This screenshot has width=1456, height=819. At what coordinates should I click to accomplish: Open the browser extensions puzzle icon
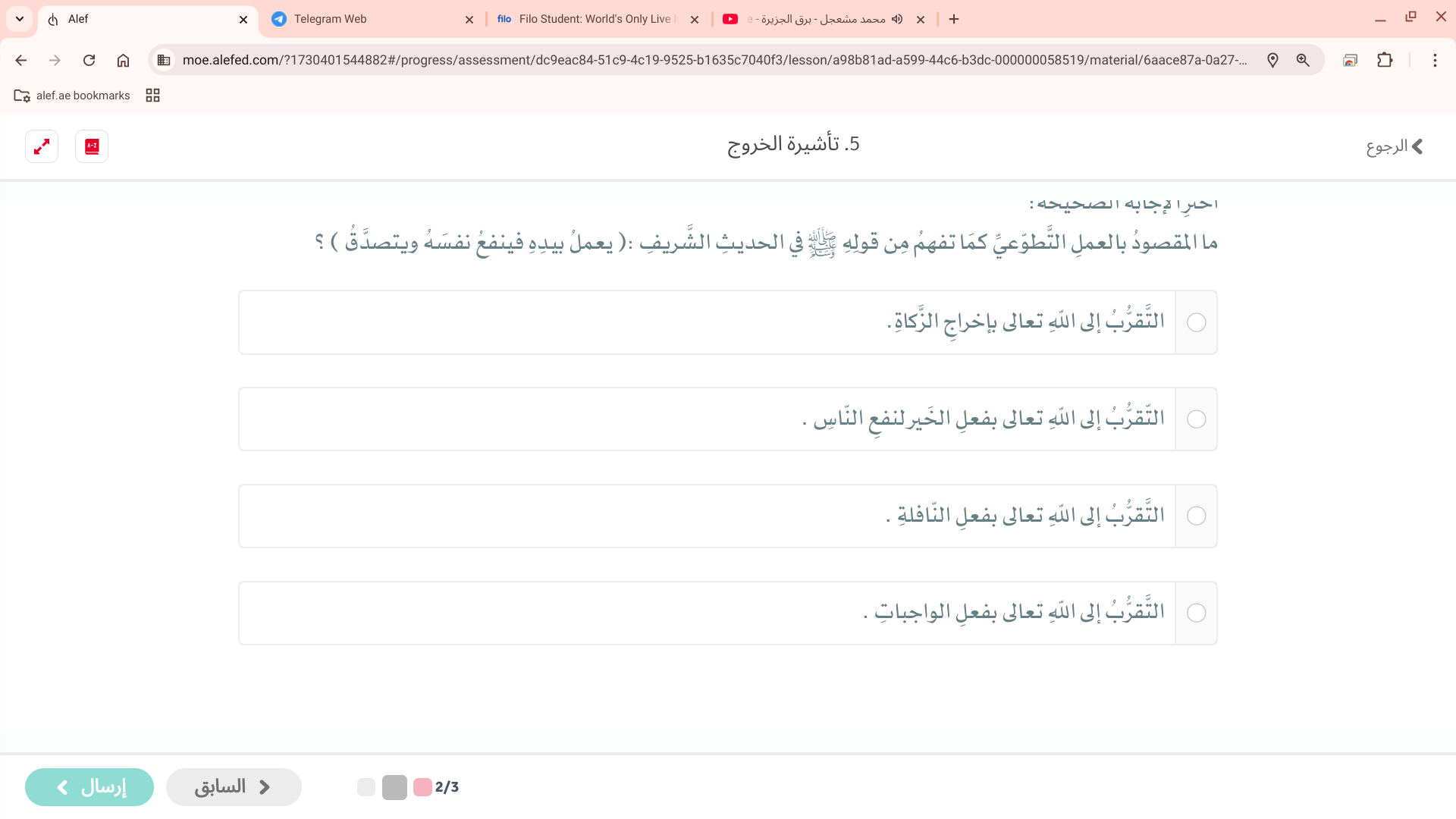(1385, 60)
